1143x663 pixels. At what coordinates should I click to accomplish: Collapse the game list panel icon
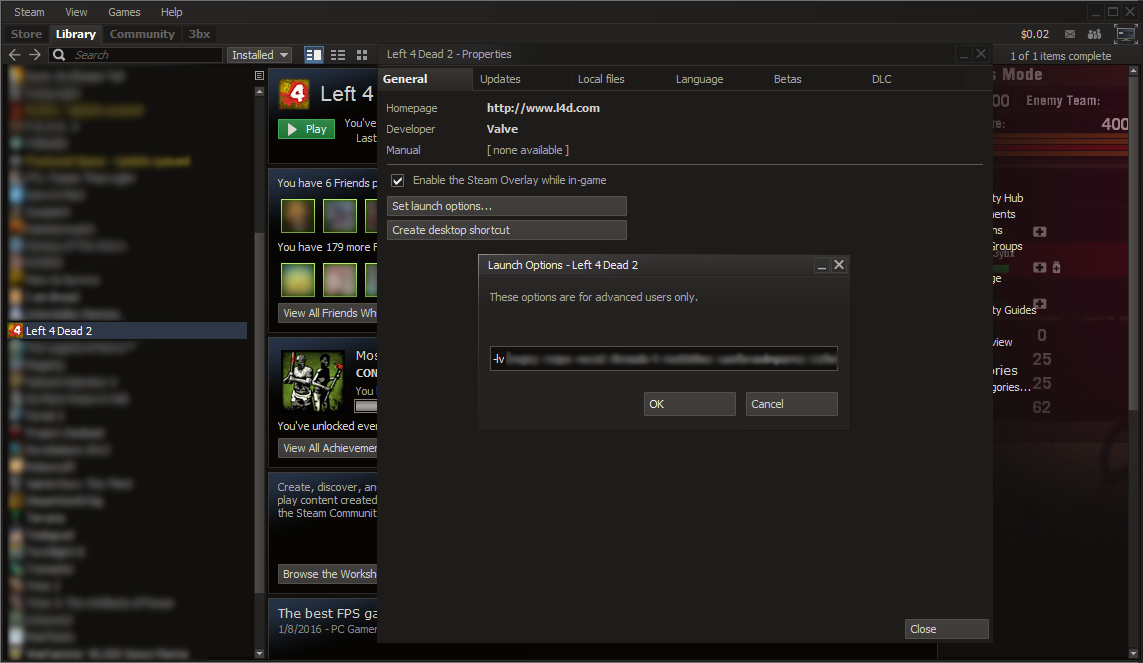click(259, 76)
